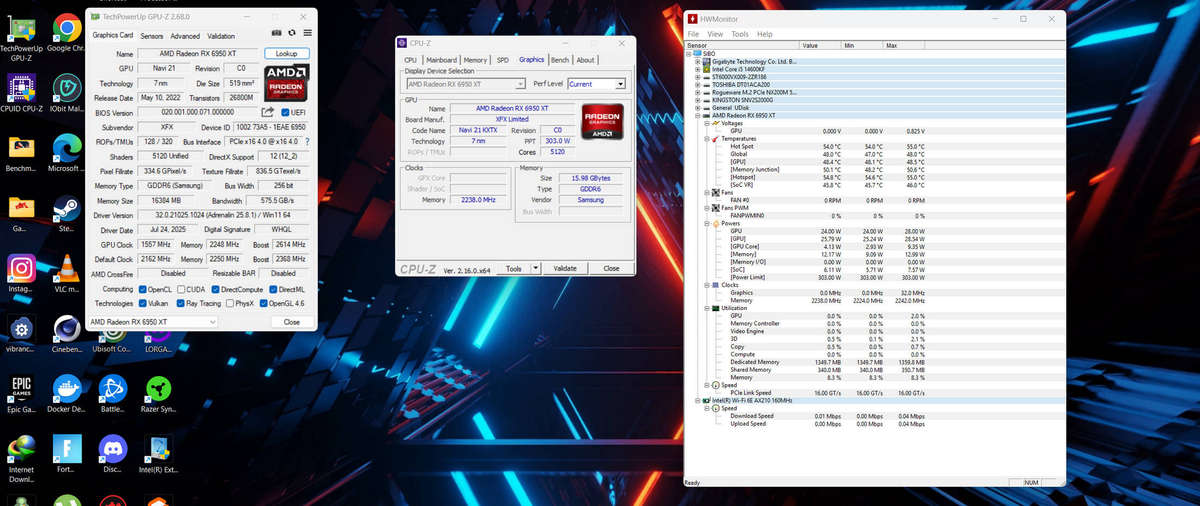
Task: Switch to Bench tab in CPU-Z
Action: (x=560, y=60)
